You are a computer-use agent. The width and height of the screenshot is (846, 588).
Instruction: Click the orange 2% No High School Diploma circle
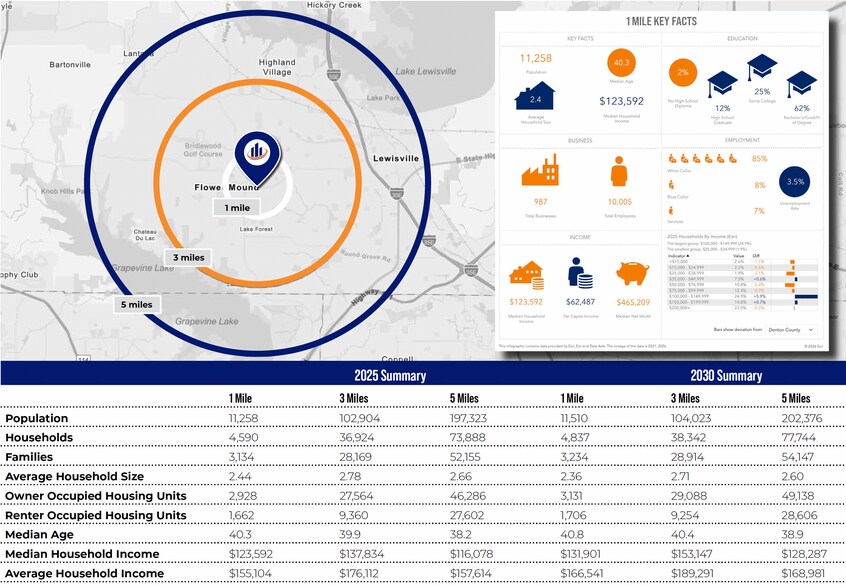pos(683,72)
